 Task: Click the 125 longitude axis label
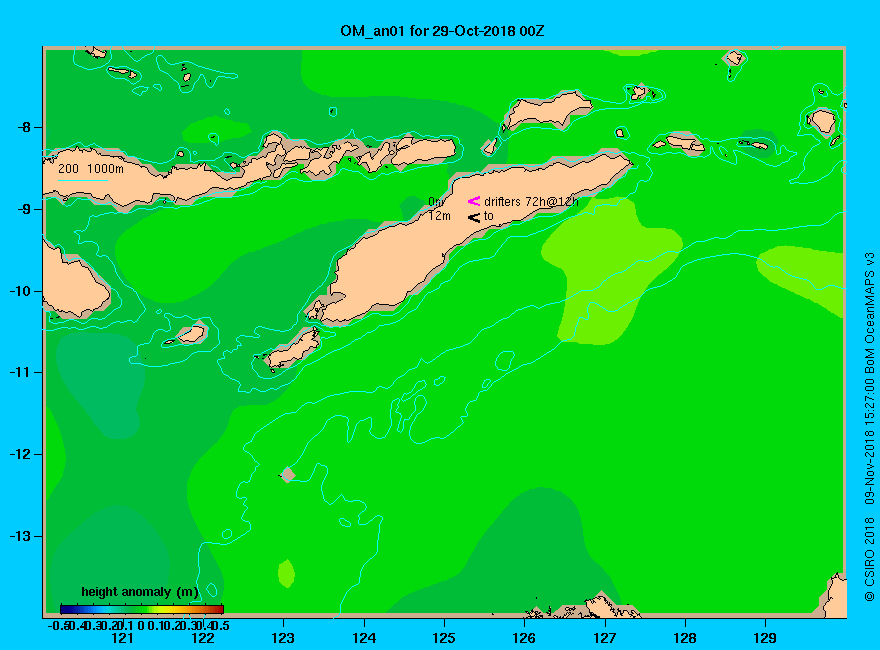[444, 638]
